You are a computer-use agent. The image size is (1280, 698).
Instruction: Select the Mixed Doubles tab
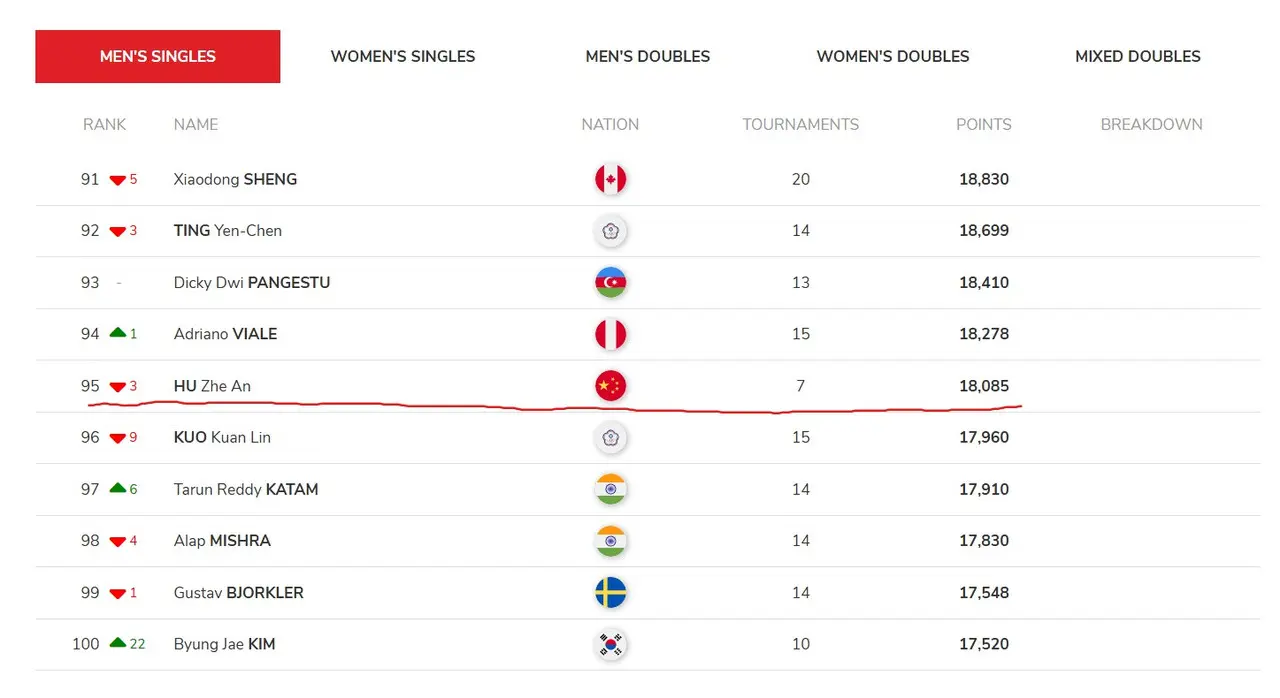pyautogui.click(x=1138, y=56)
